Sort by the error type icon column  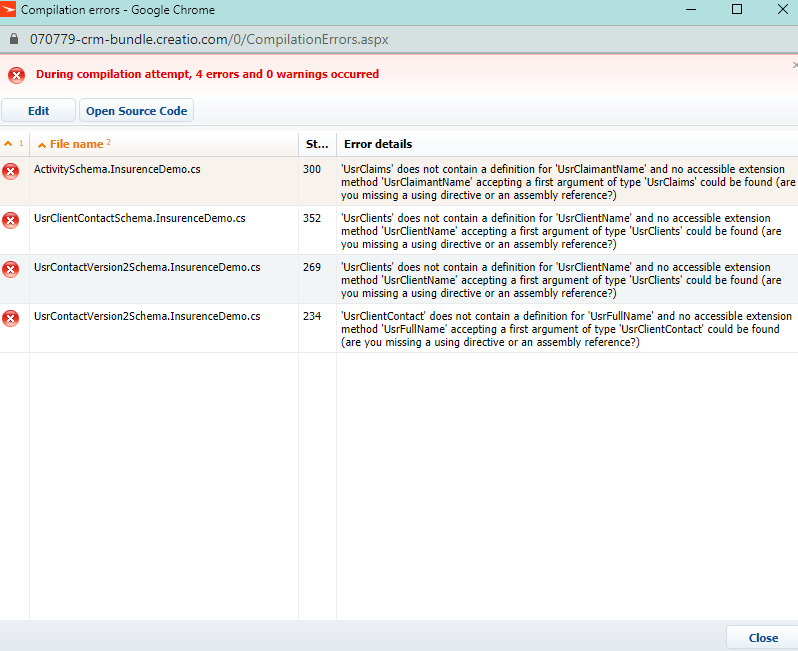(14, 144)
